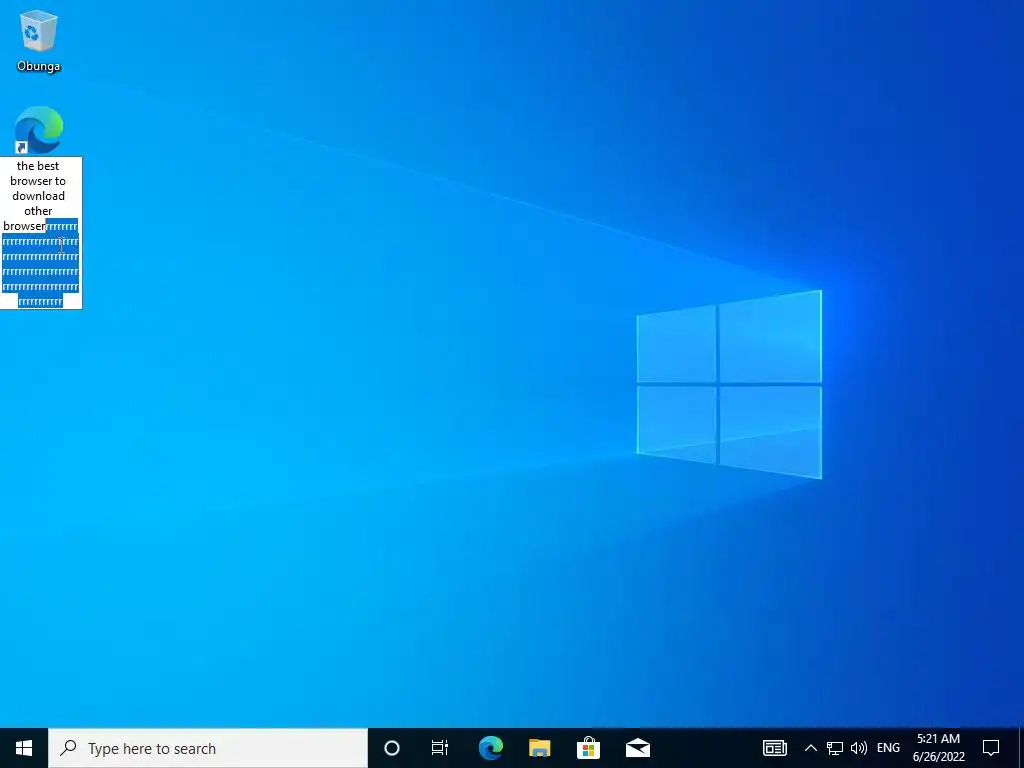Open File Explorer from the taskbar
The image size is (1024, 768).
click(x=539, y=748)
